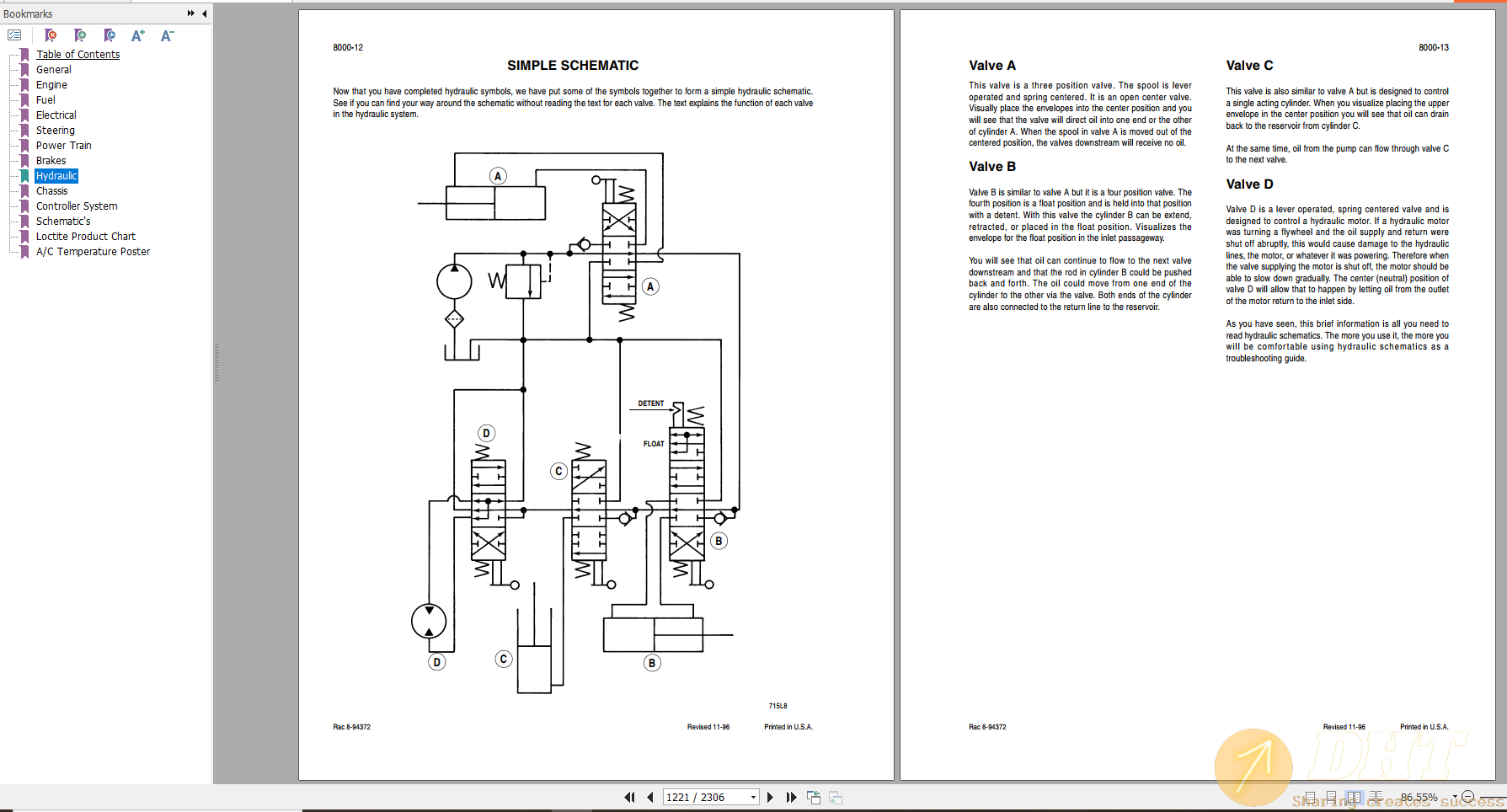
Task: Go to the Power Train section
Action: click(x=63, y=145)
